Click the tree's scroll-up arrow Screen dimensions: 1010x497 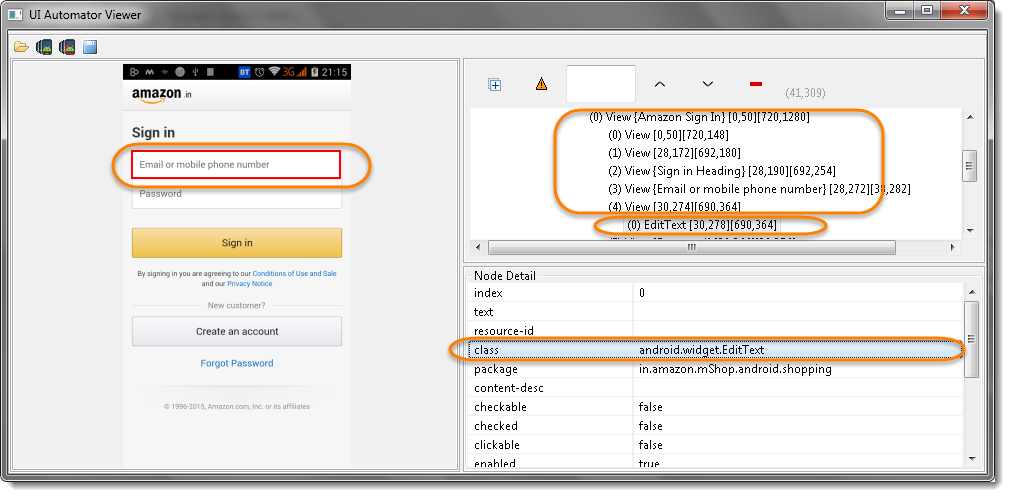point(969,117)
